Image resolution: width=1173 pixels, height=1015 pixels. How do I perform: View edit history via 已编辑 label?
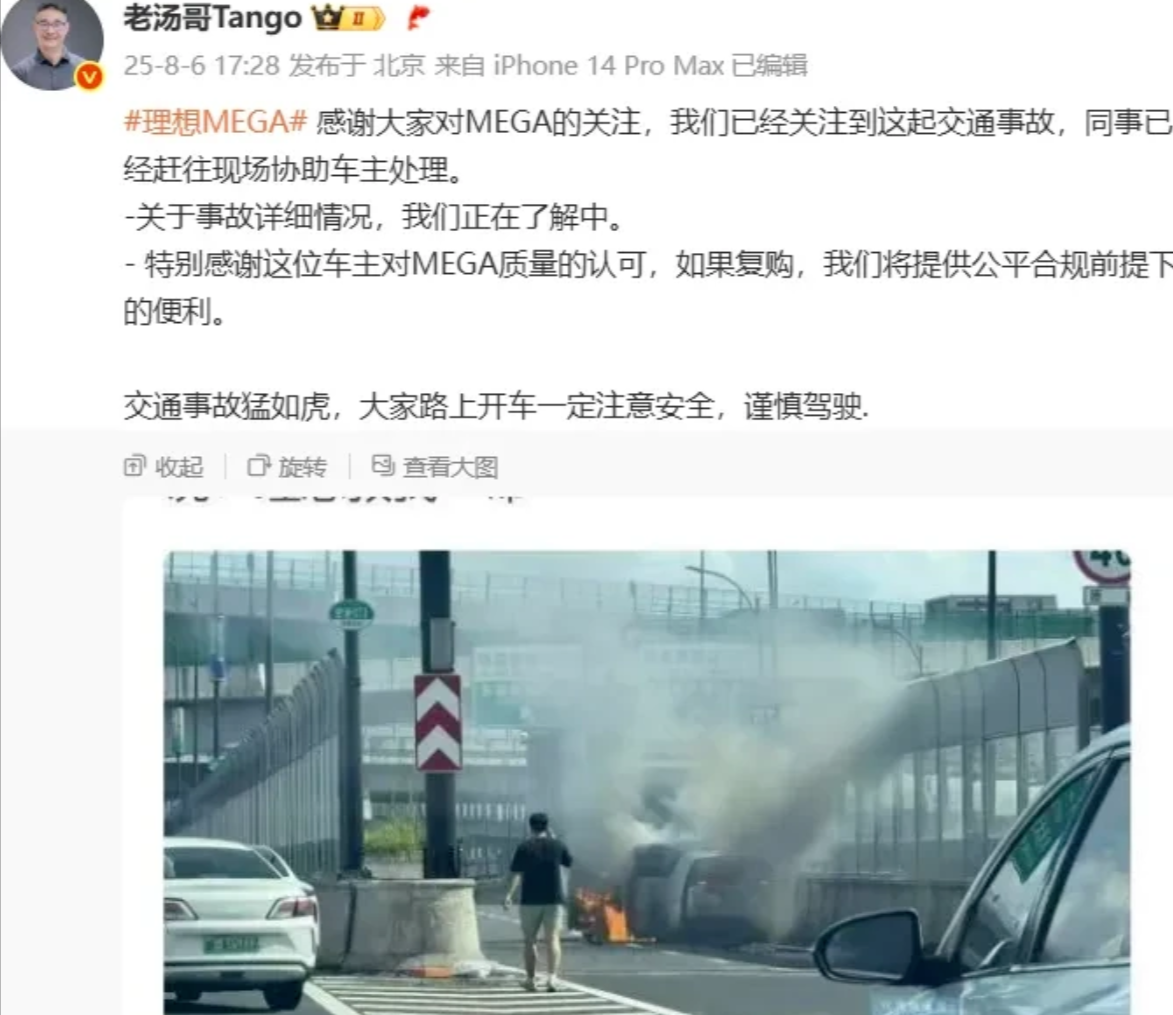(x=770, y=66)
